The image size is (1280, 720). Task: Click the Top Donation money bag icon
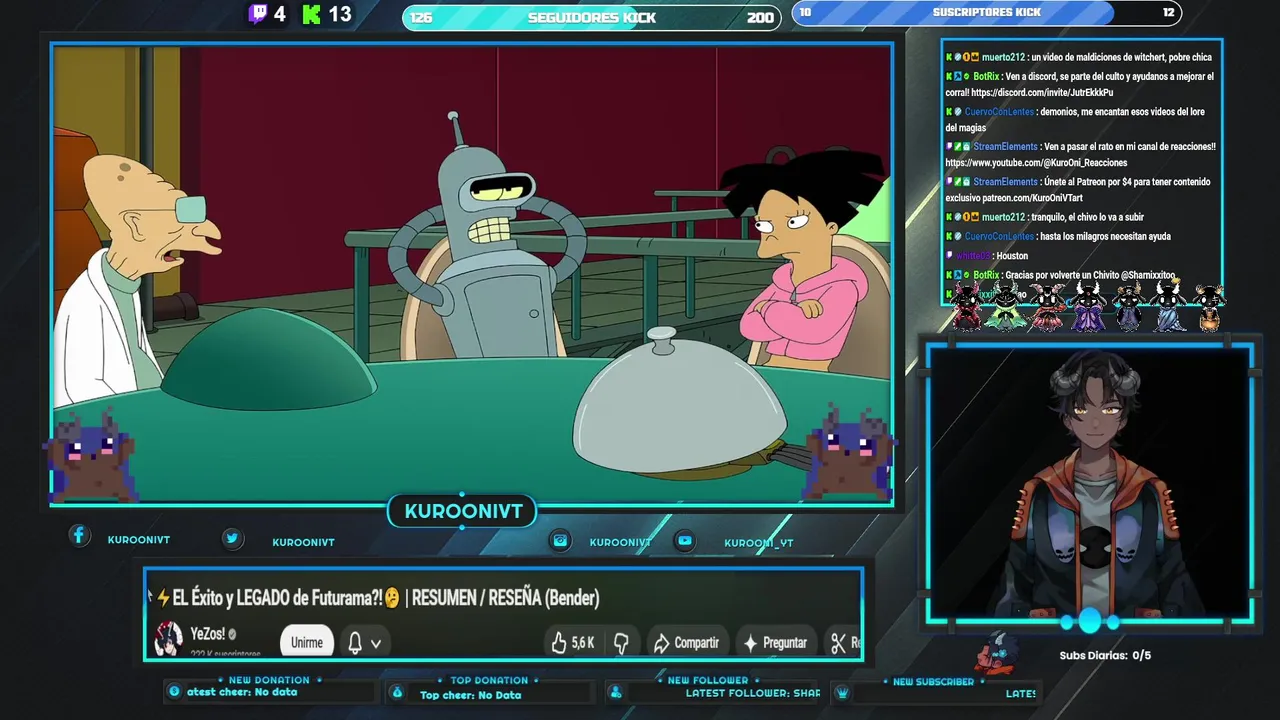pyautogui.click(x=397, y=692)
